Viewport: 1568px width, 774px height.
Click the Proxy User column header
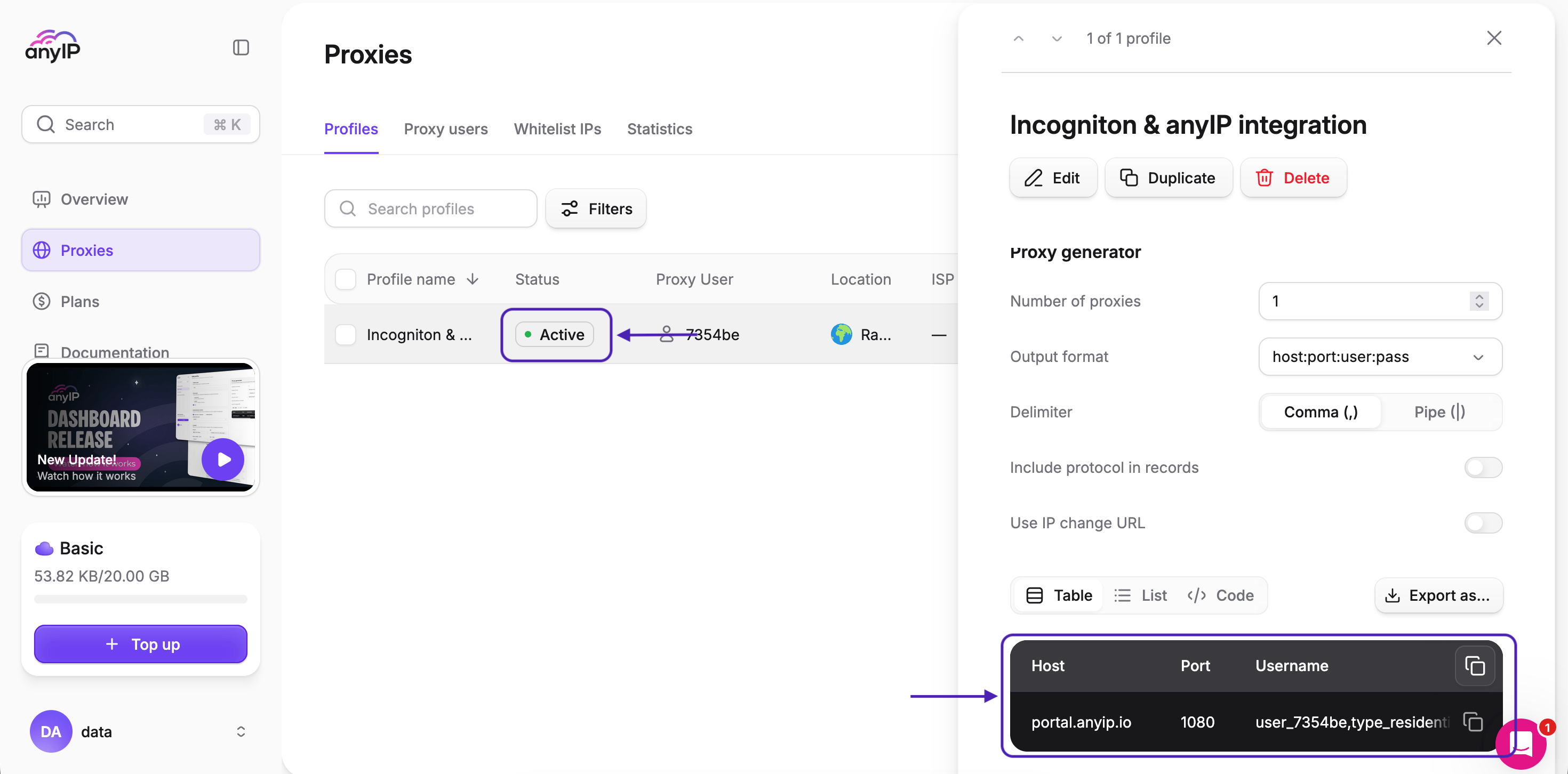pos(694,279)
